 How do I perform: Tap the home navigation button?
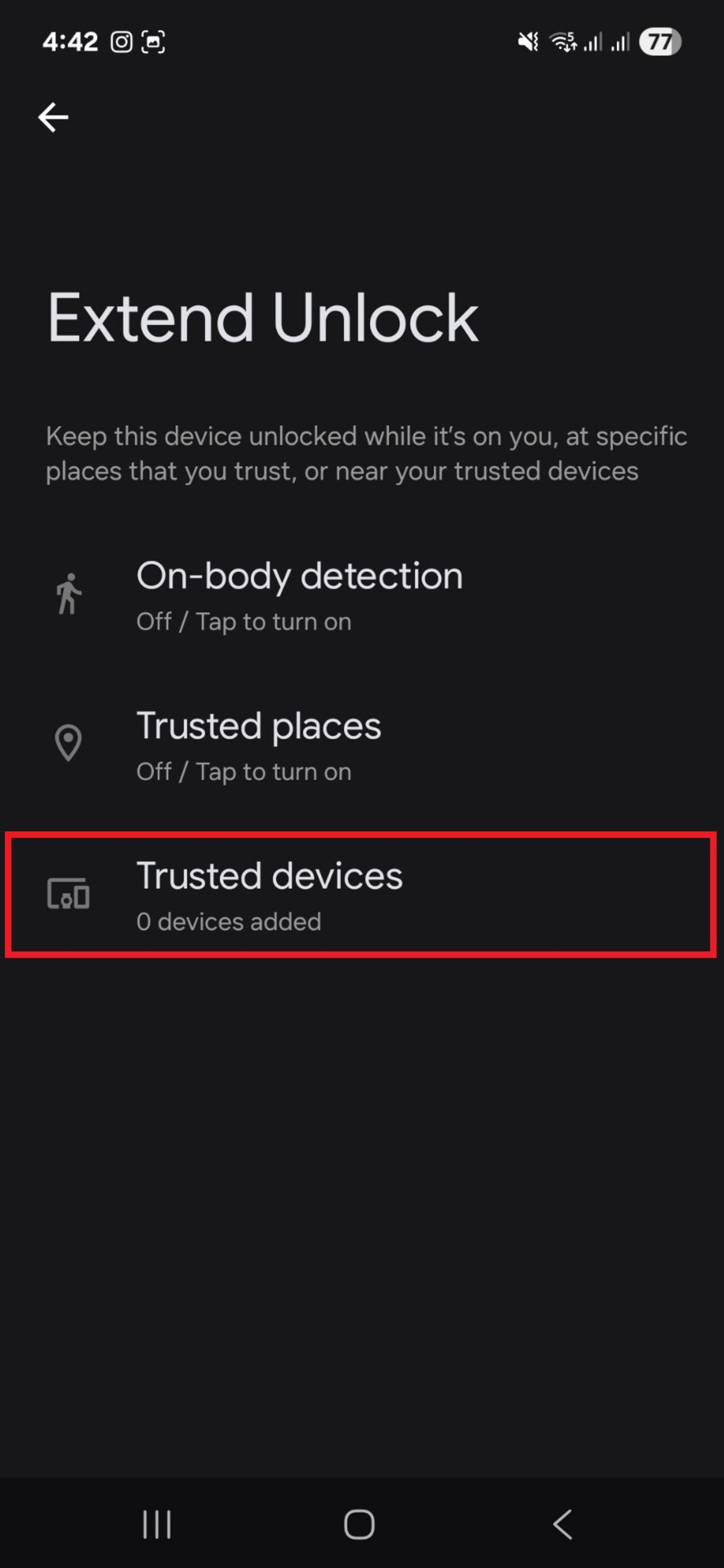(359, 1524)
